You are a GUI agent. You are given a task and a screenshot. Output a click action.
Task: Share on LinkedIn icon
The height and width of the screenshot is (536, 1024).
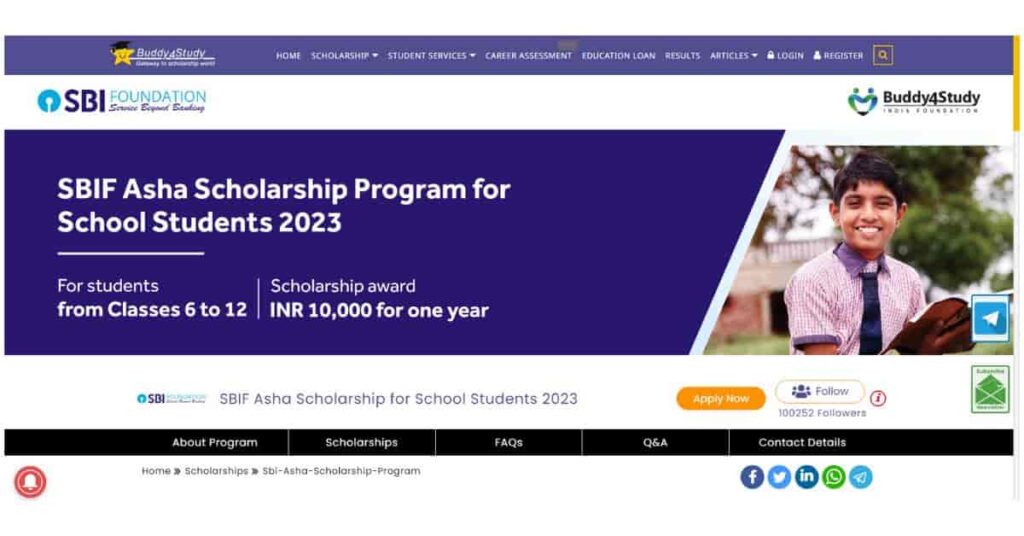click(807, 477)
